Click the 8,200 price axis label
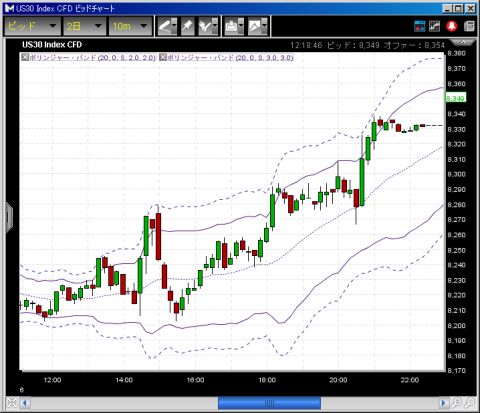Screen dimensions: 480x413 [456, 326]
